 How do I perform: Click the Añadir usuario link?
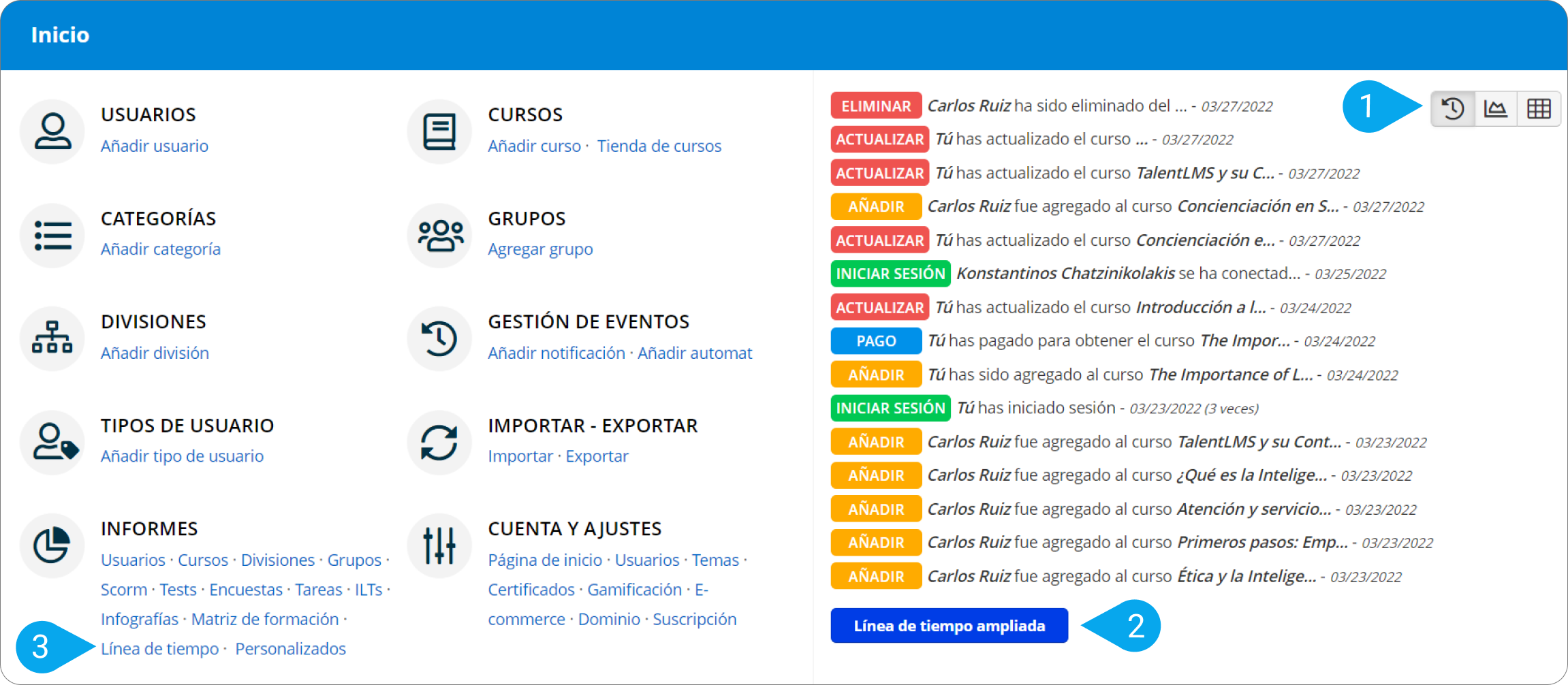(155, 146)
